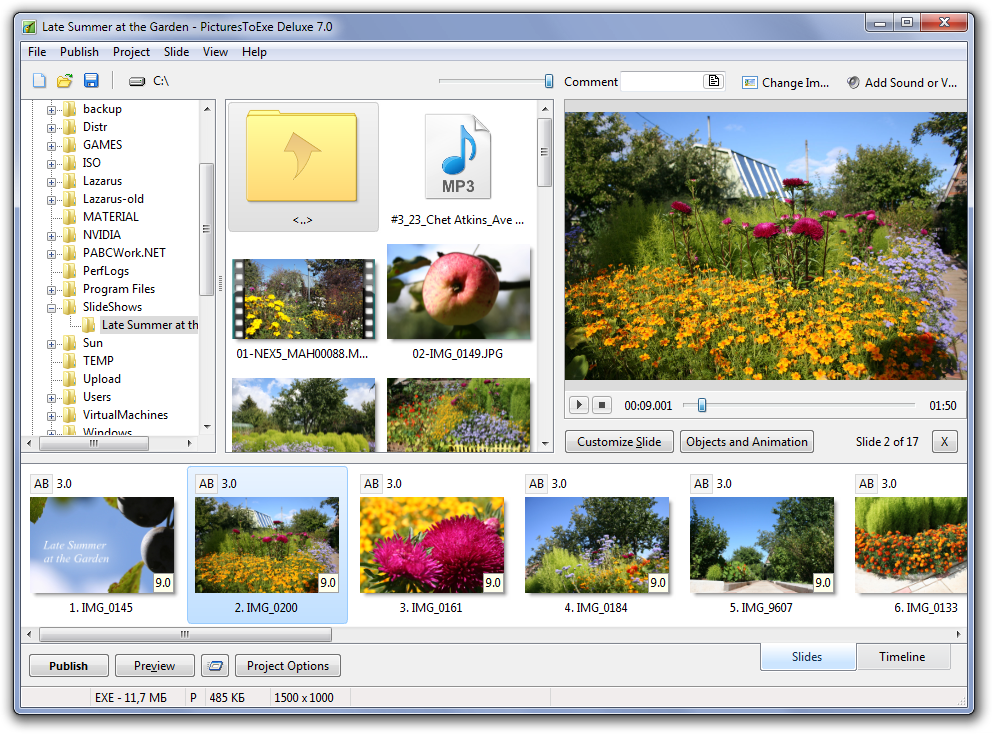Select the Upload folder
This screenshot has width=993, height=734.
tap(101, 379)
